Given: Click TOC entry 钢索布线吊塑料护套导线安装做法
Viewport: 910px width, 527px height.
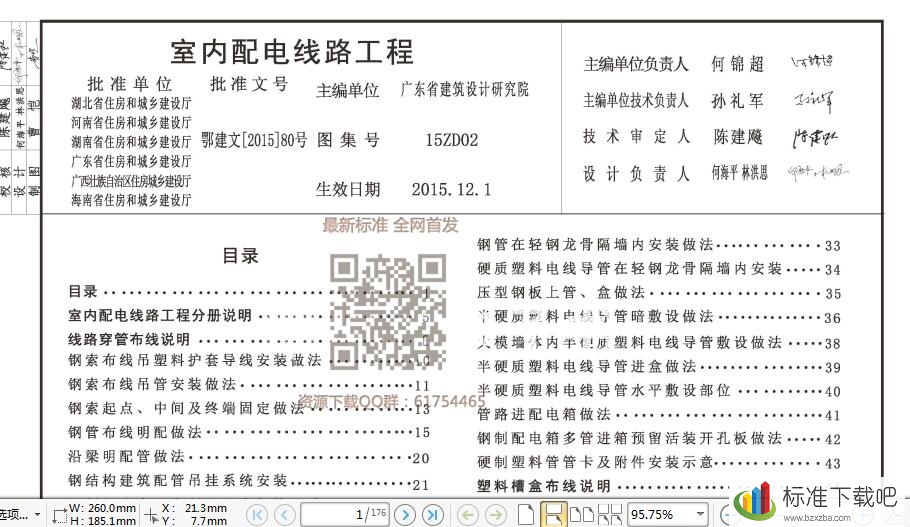Looking at the screenshot, I should point(248,360).
